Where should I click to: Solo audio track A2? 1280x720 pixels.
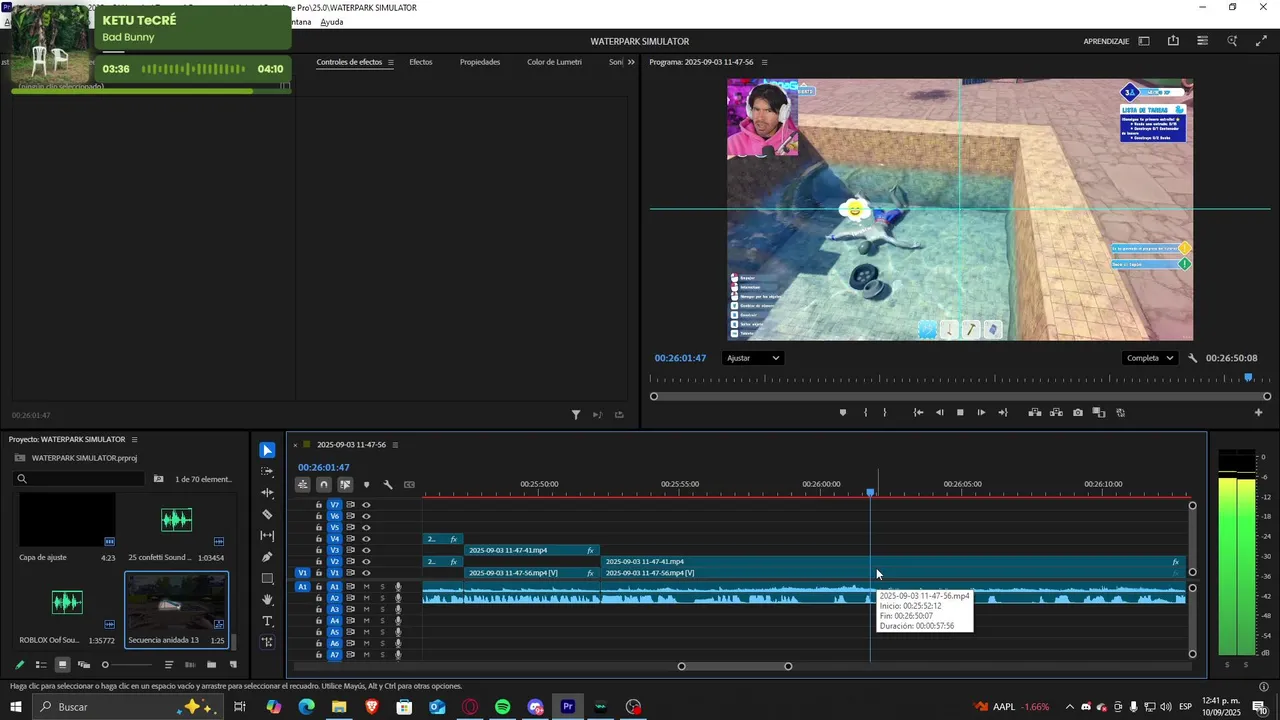pos(382,598)
